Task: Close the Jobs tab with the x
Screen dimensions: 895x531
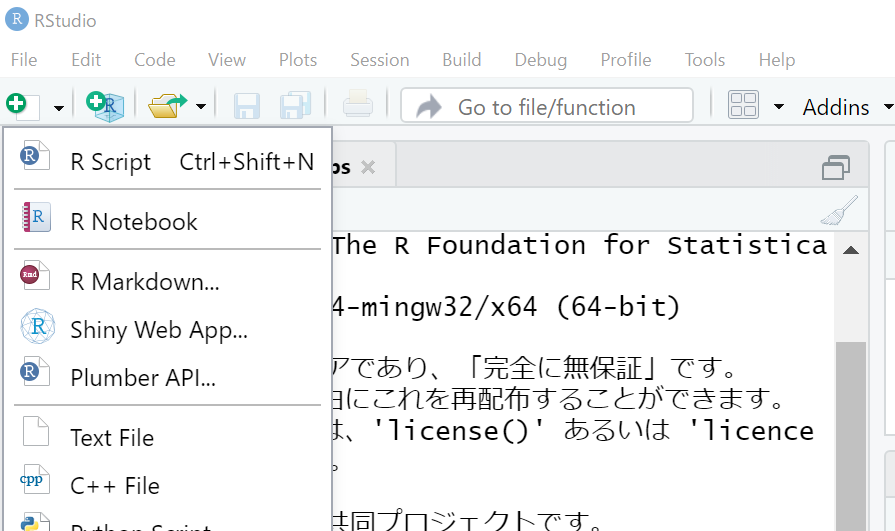Action: pyautogui.click(x=368, y=167)
